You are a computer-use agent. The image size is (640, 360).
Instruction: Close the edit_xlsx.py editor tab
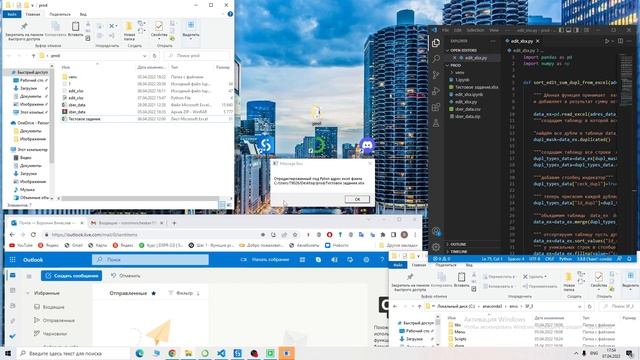[538, 41]
